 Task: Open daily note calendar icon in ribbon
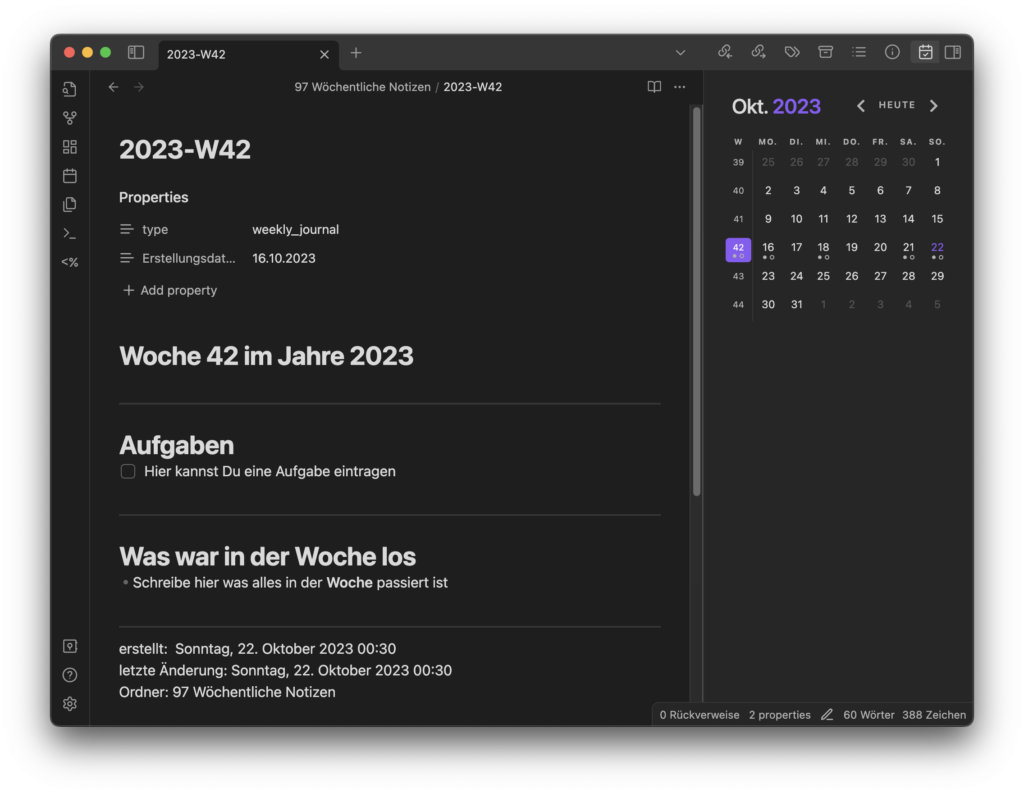click(70, 176)
